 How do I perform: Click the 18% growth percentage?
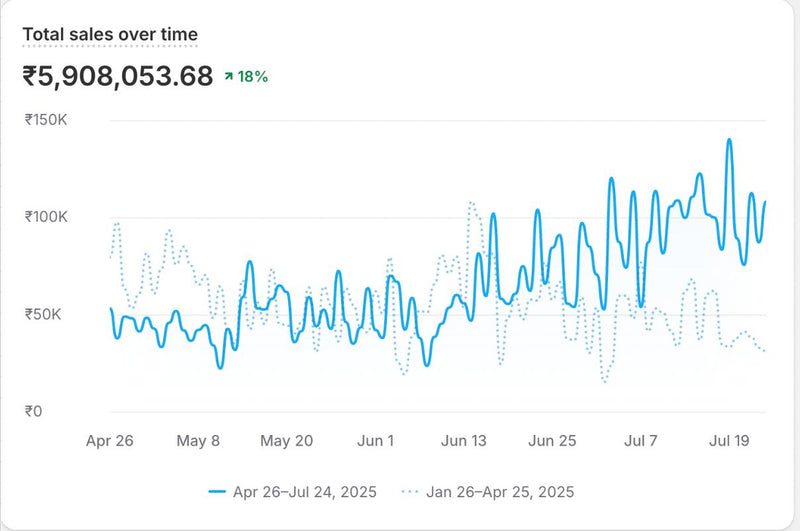point(252,76)
